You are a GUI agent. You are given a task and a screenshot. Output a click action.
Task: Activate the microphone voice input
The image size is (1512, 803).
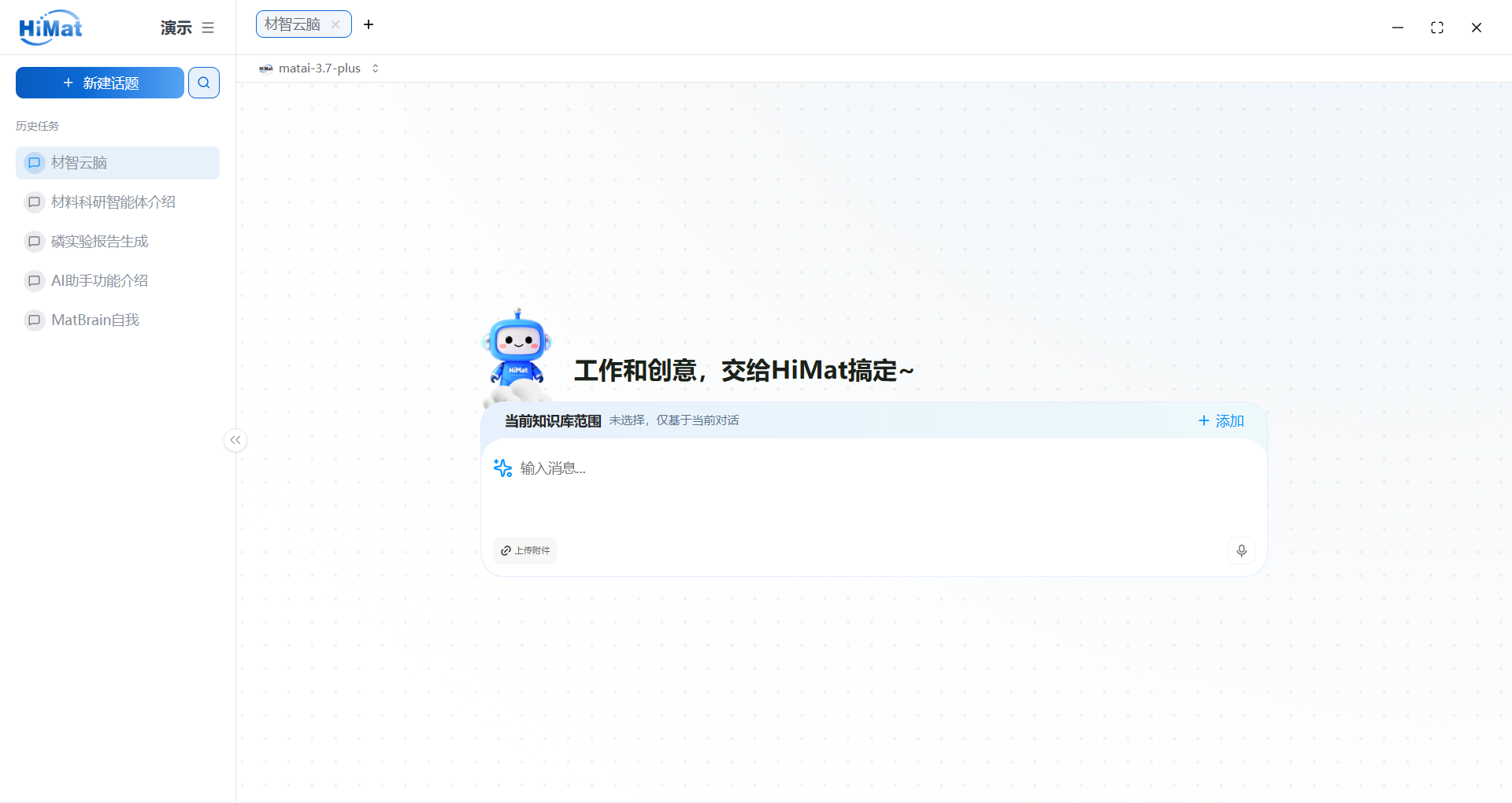tap(1242, 551)
